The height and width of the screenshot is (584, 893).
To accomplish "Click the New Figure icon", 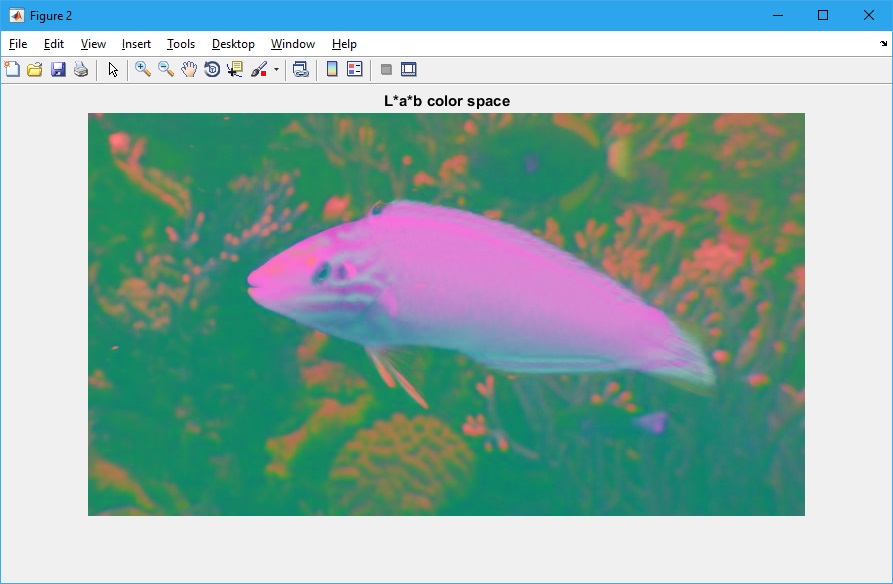I will point(12,69).
